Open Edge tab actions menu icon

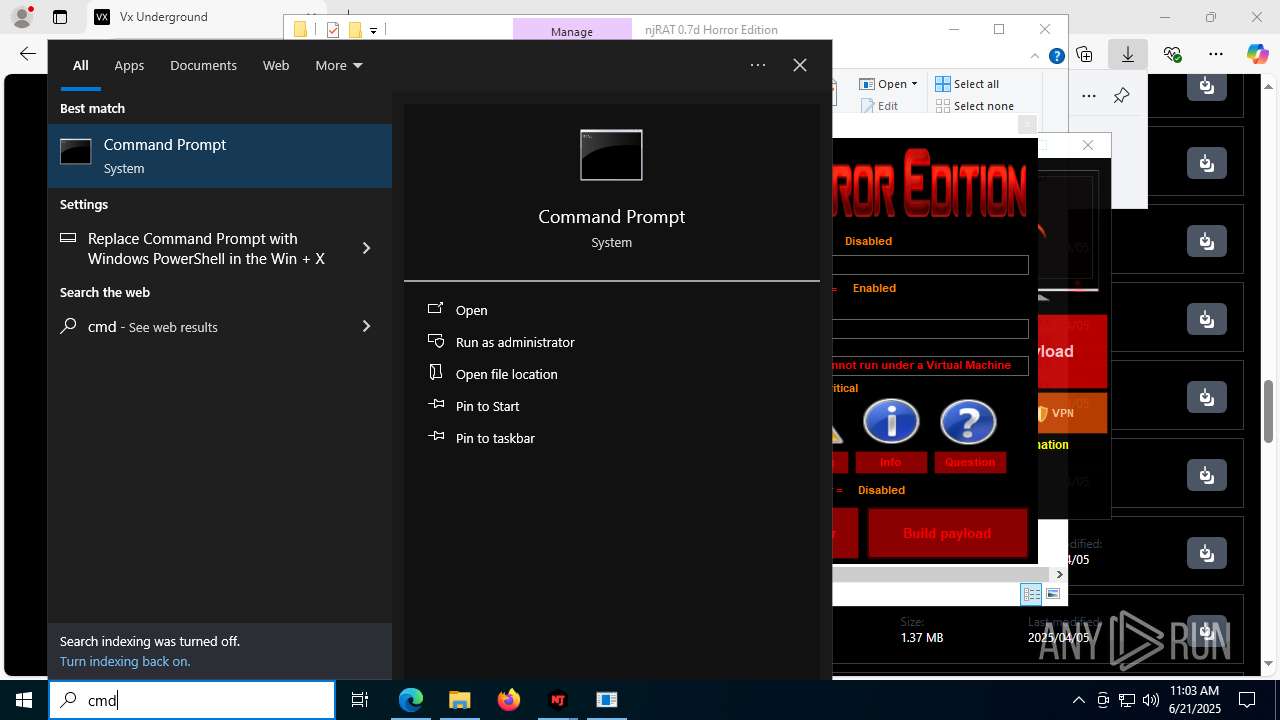coord(60,17)
